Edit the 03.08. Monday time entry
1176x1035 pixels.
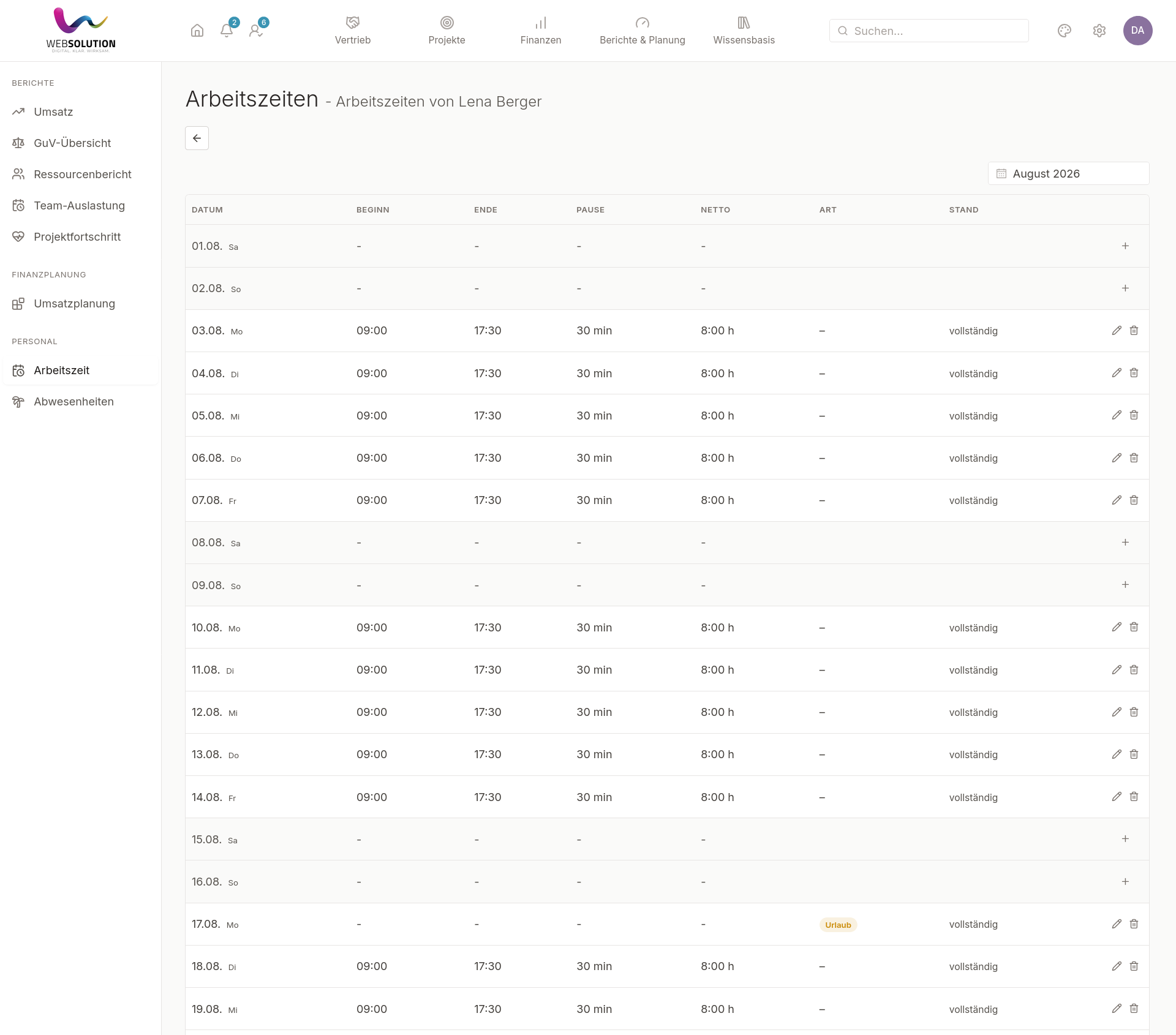coord(1117,331)
